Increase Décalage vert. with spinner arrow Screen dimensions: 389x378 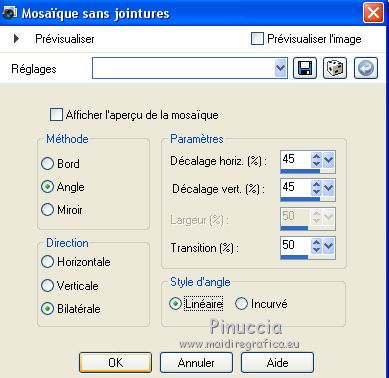tap(316, 184)
